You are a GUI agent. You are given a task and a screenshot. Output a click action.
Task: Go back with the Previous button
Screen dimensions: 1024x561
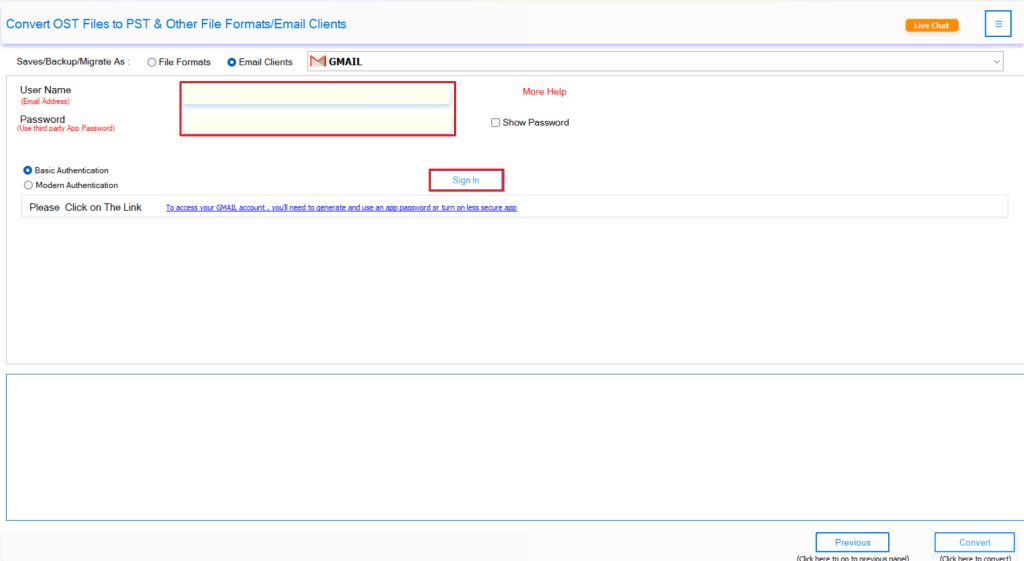[x=852, y=542]
